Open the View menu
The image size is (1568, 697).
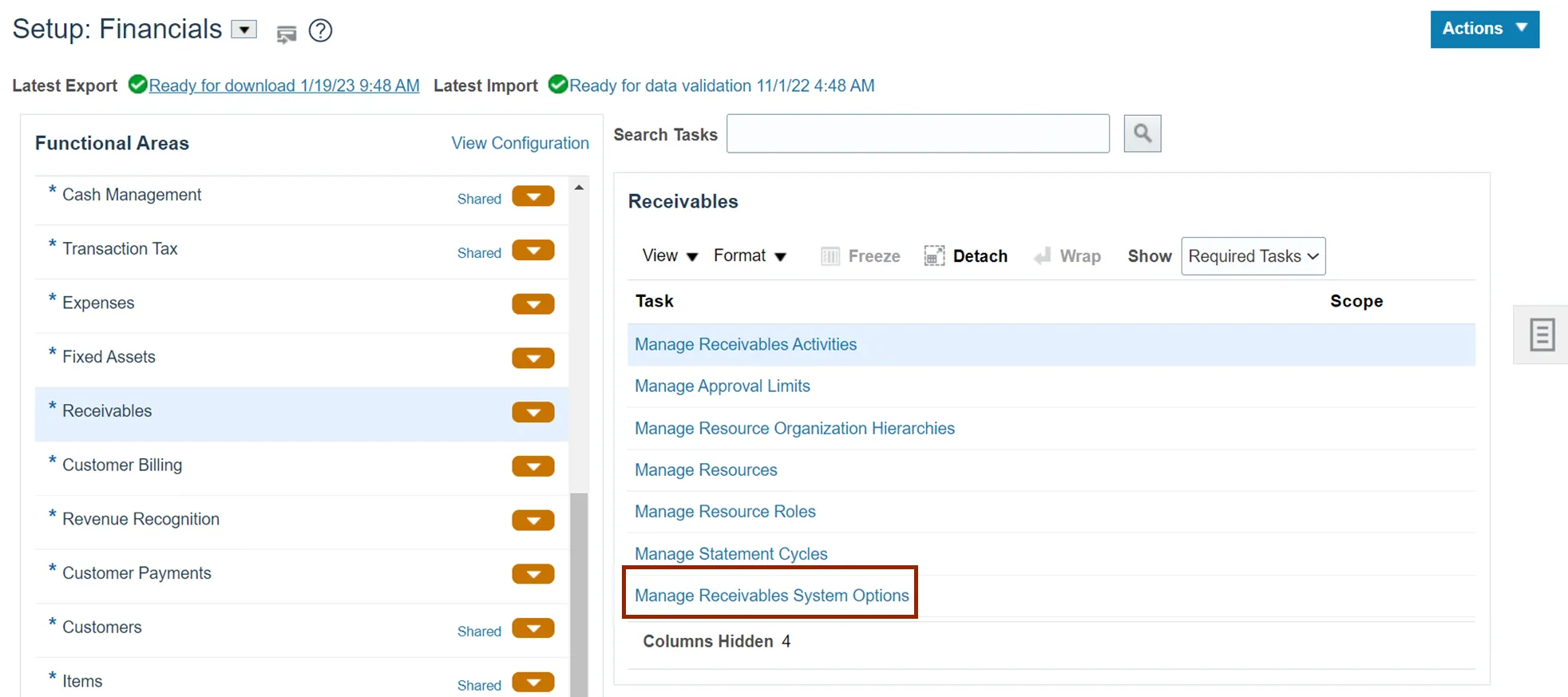669,256
